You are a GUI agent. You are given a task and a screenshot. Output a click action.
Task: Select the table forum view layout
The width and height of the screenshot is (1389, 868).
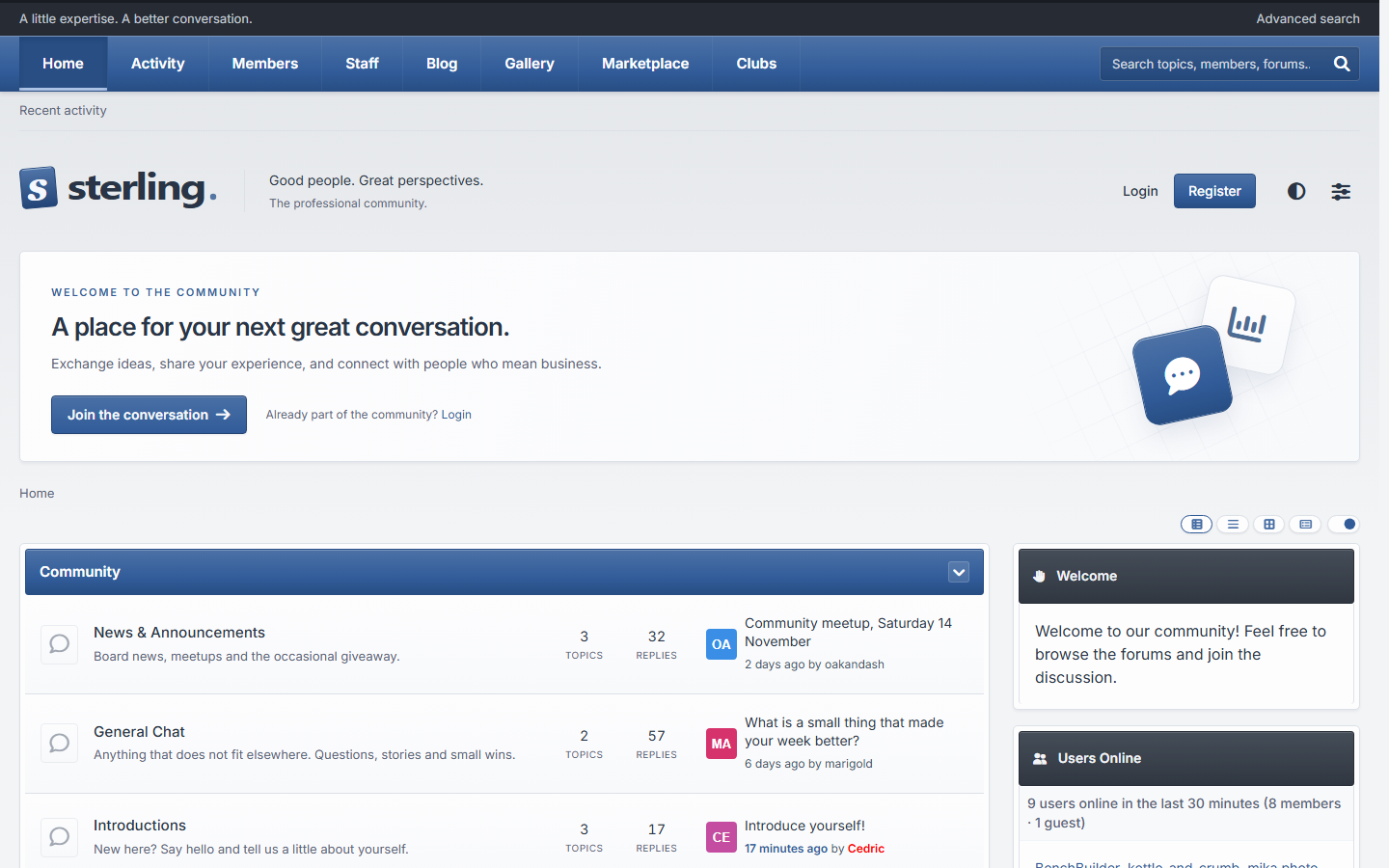[1196, 525]
